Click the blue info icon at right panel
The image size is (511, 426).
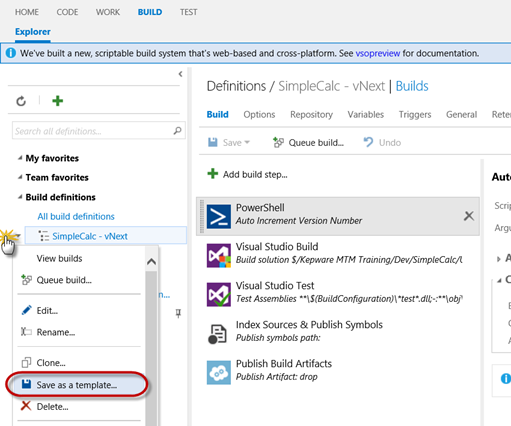506,378
